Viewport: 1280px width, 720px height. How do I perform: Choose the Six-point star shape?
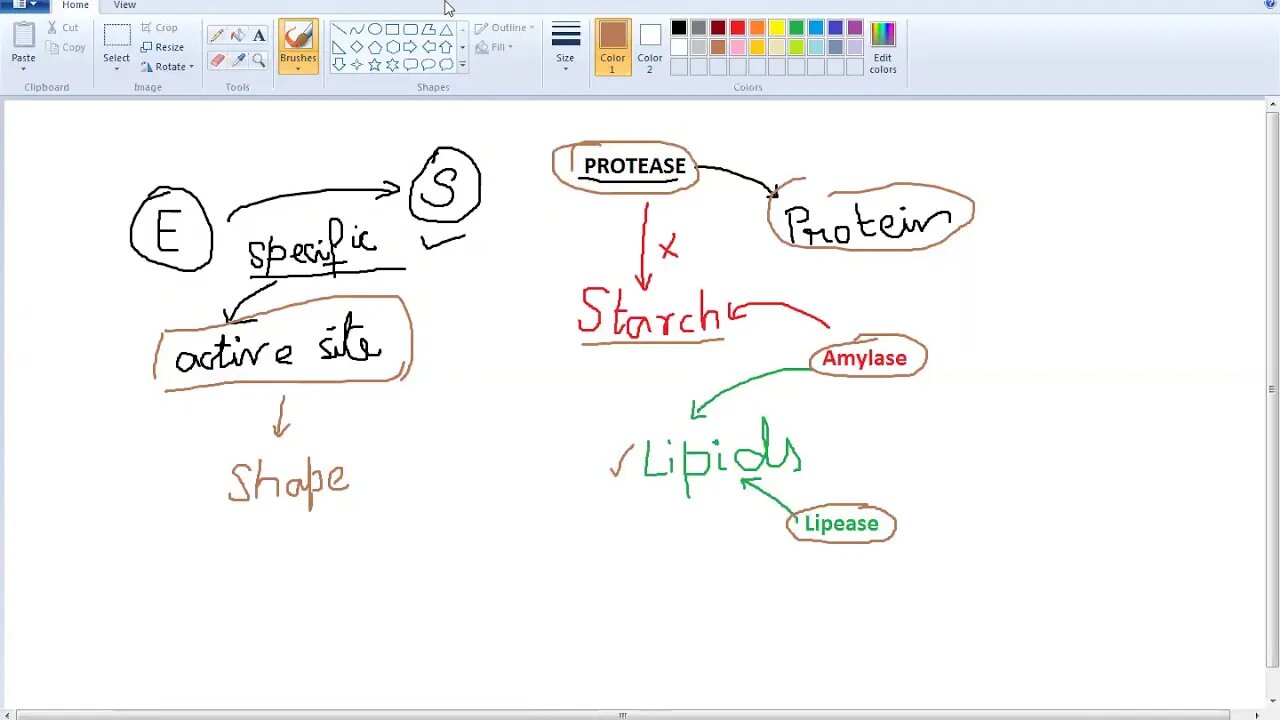[x=393, y=64]
